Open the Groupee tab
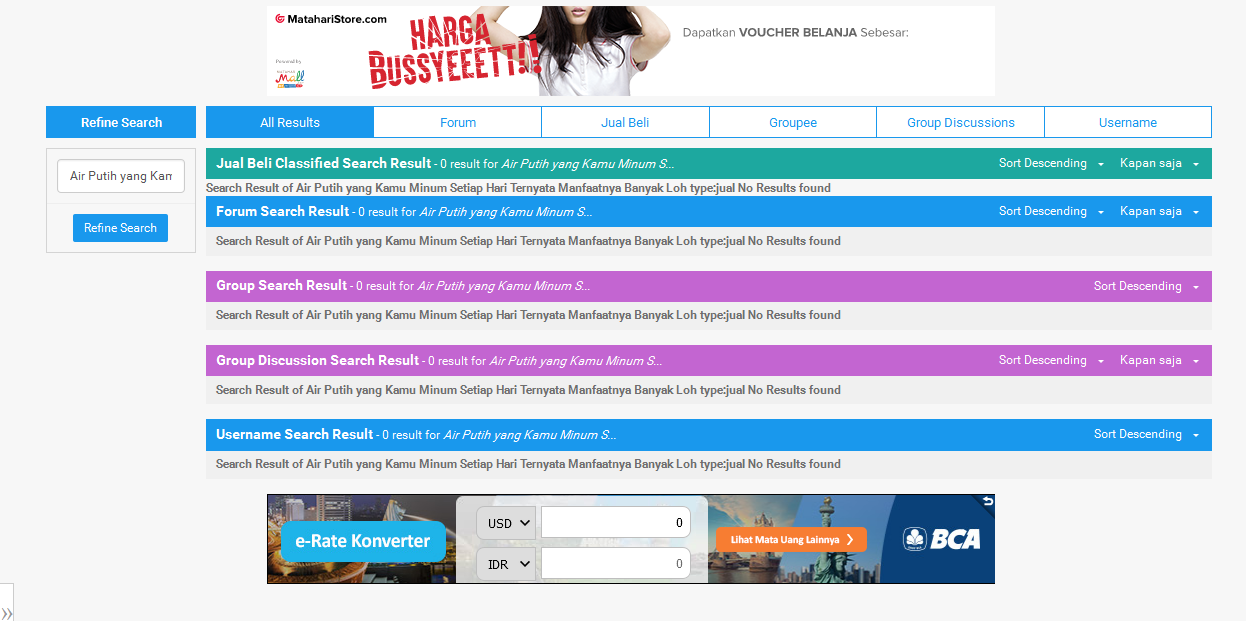Screen dimensions: 1246x621 (x=793, y=123)
